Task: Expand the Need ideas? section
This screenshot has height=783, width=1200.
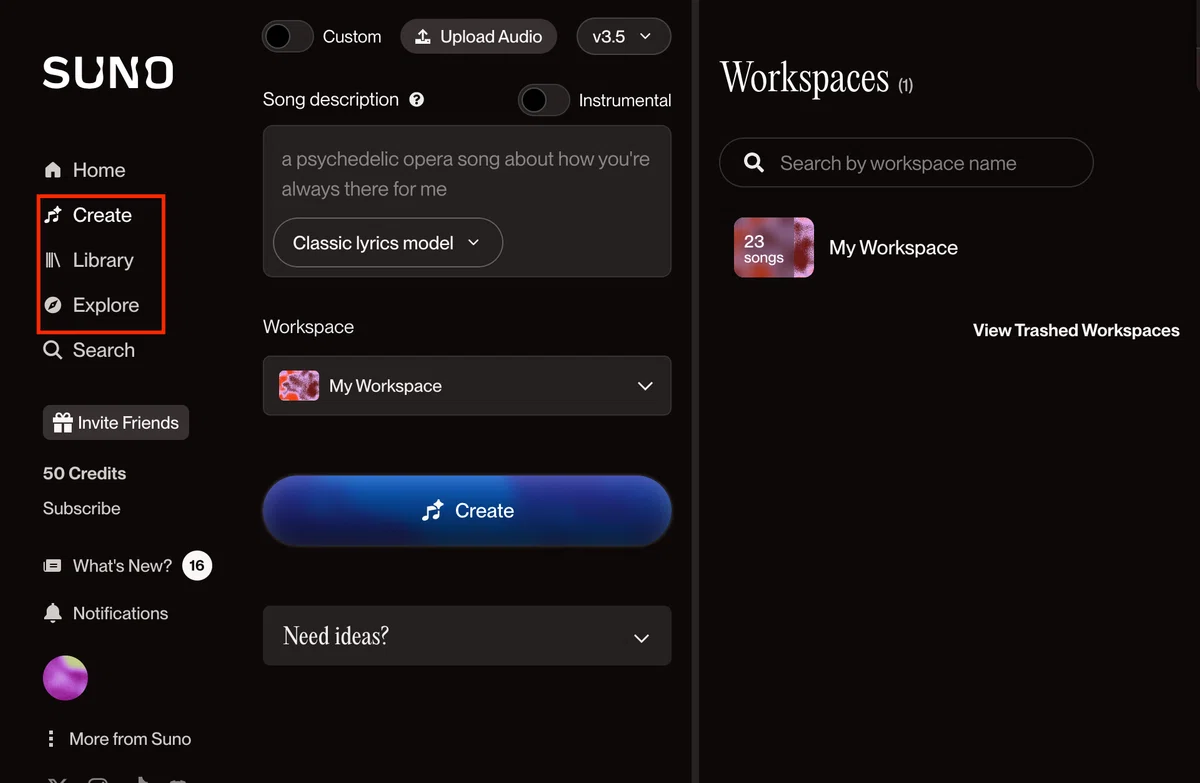Action: [467, 636]
